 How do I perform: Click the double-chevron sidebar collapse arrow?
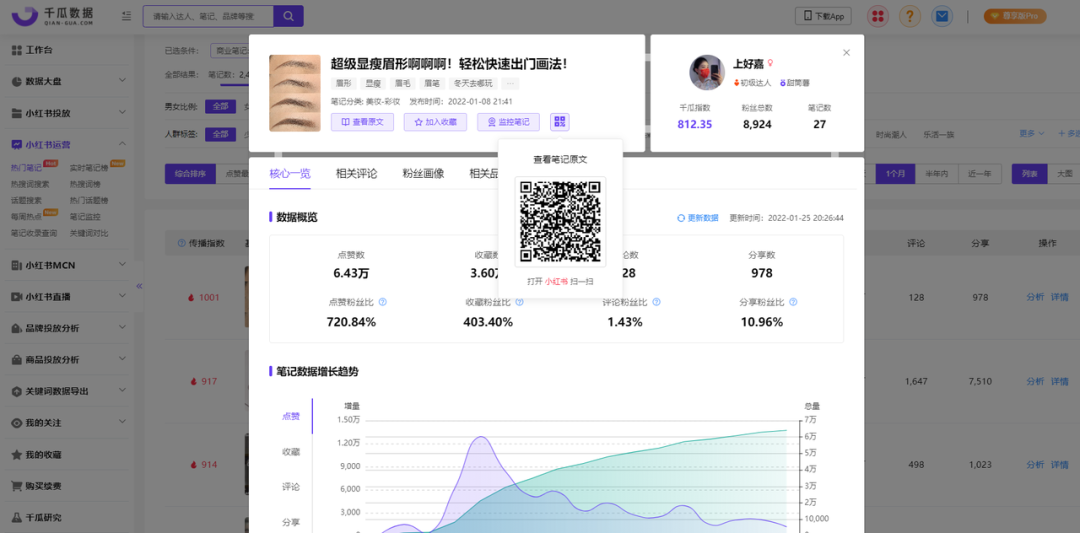pos(139,286)
